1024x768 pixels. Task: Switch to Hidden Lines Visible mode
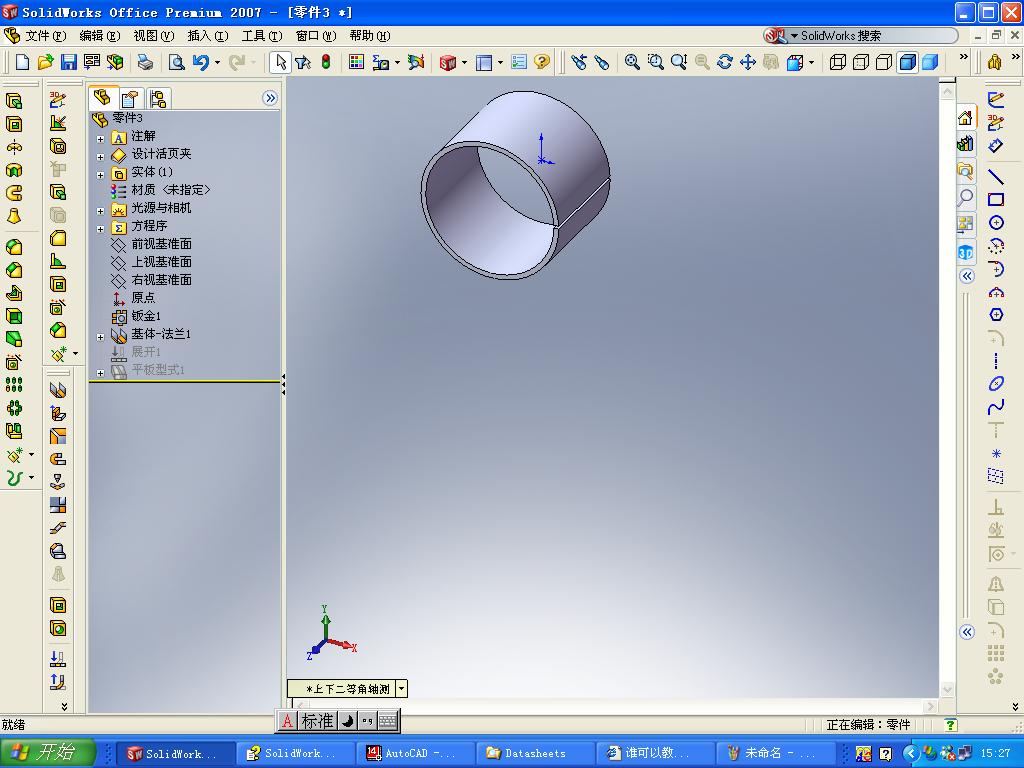tap(861, 62)
